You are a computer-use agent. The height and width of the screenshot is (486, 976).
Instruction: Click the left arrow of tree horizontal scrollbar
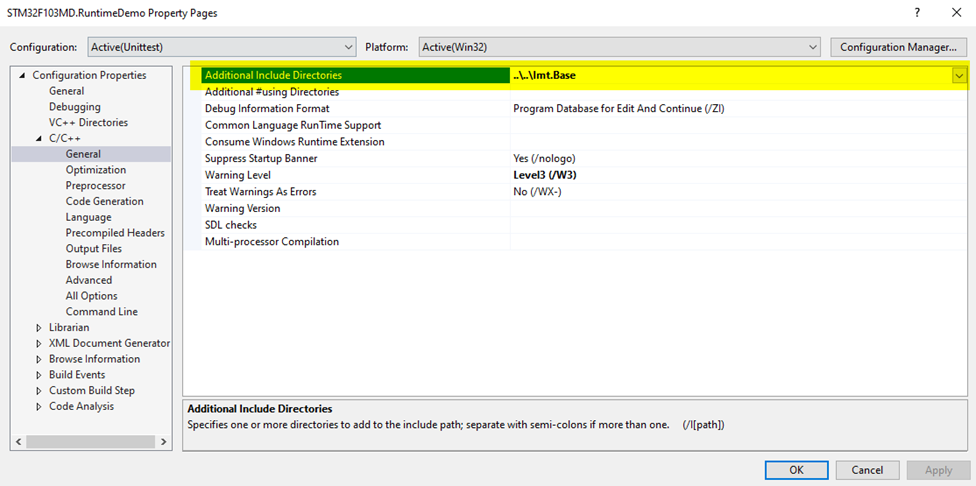click(x=19, y=441)
